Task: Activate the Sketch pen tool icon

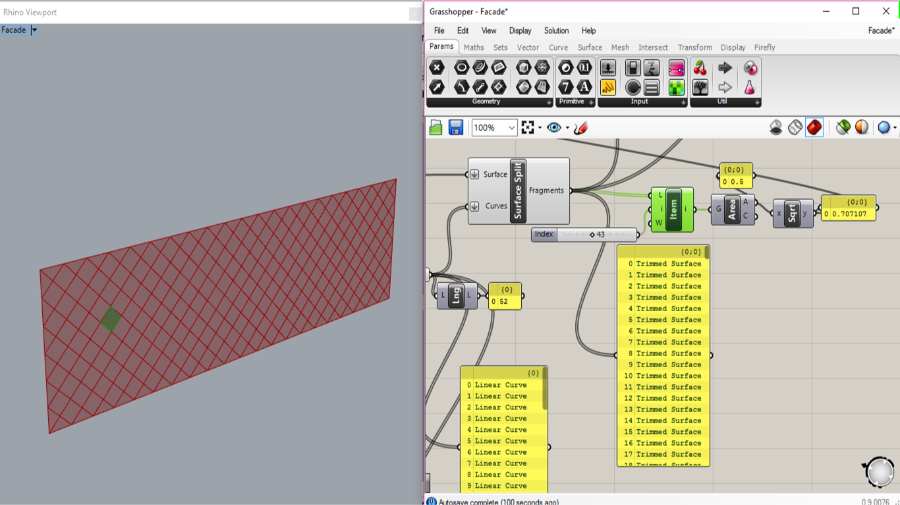Action: 581,127
